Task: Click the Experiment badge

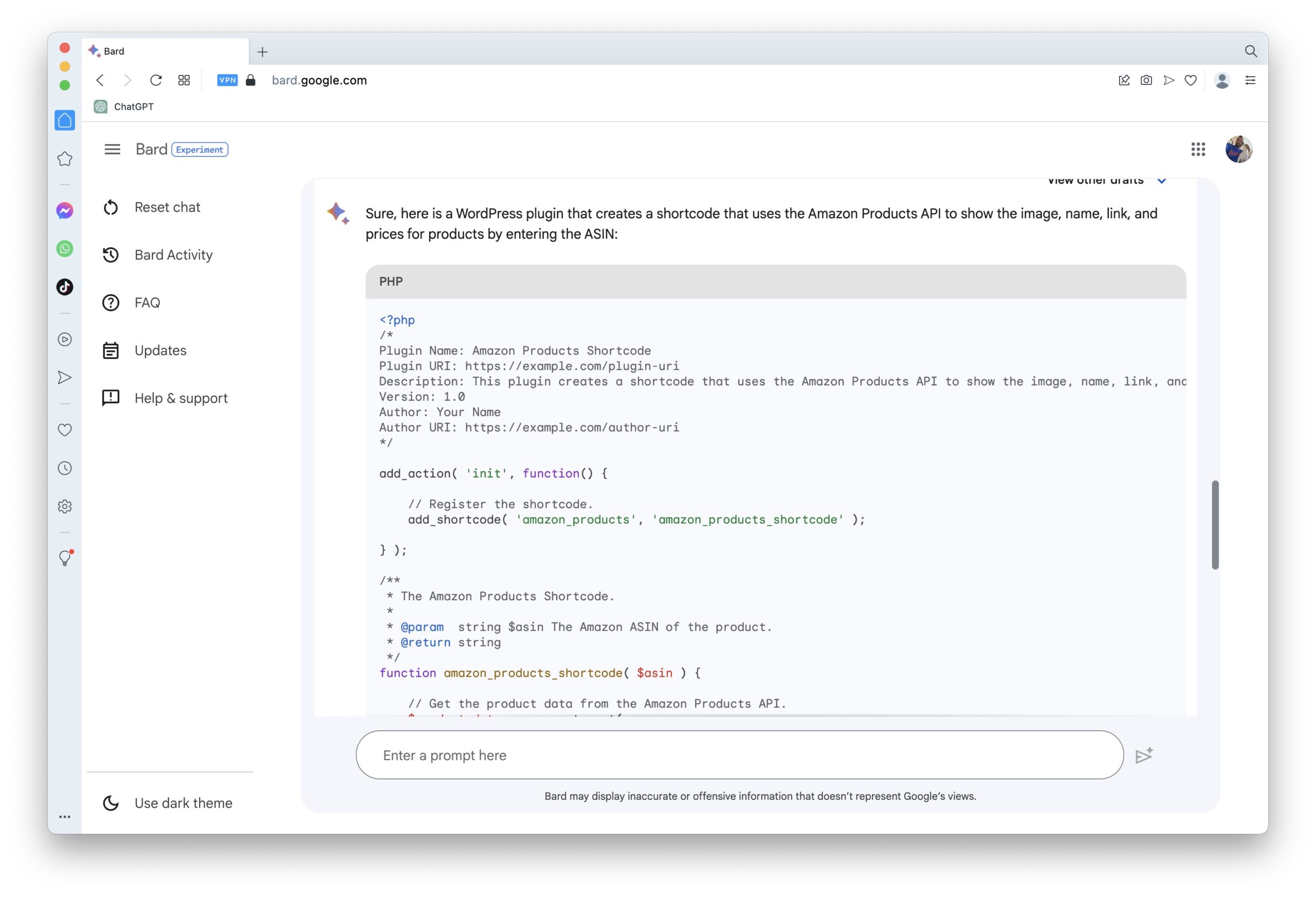Action: [199, 150]
